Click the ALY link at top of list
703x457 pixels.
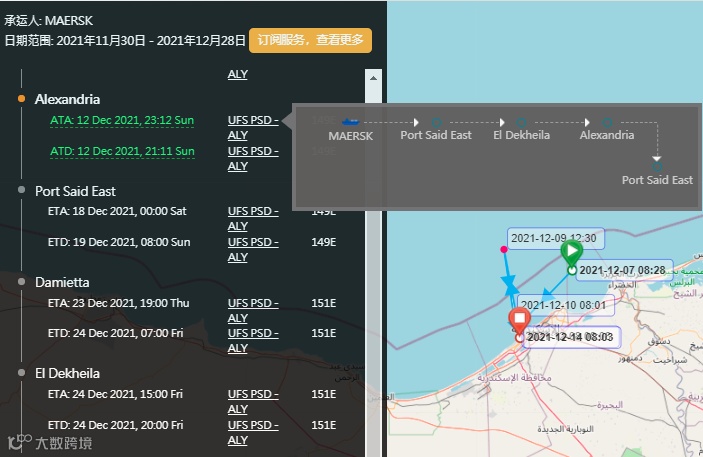point(238,74)
